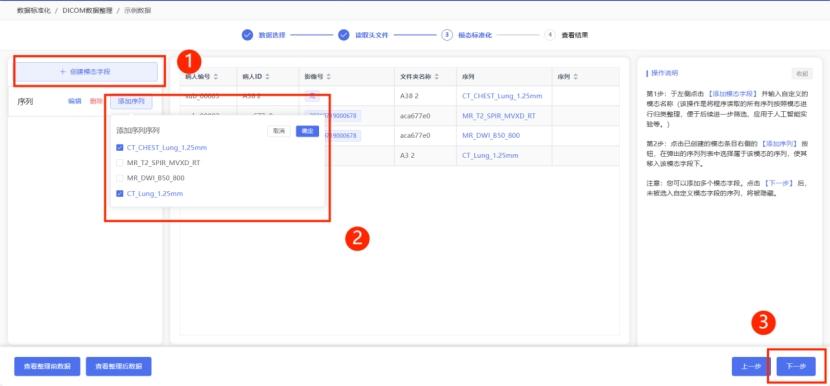Click the 示例数据 breadcrumb
The height and width of the screenshot is (386, 830).
(138, 10)
